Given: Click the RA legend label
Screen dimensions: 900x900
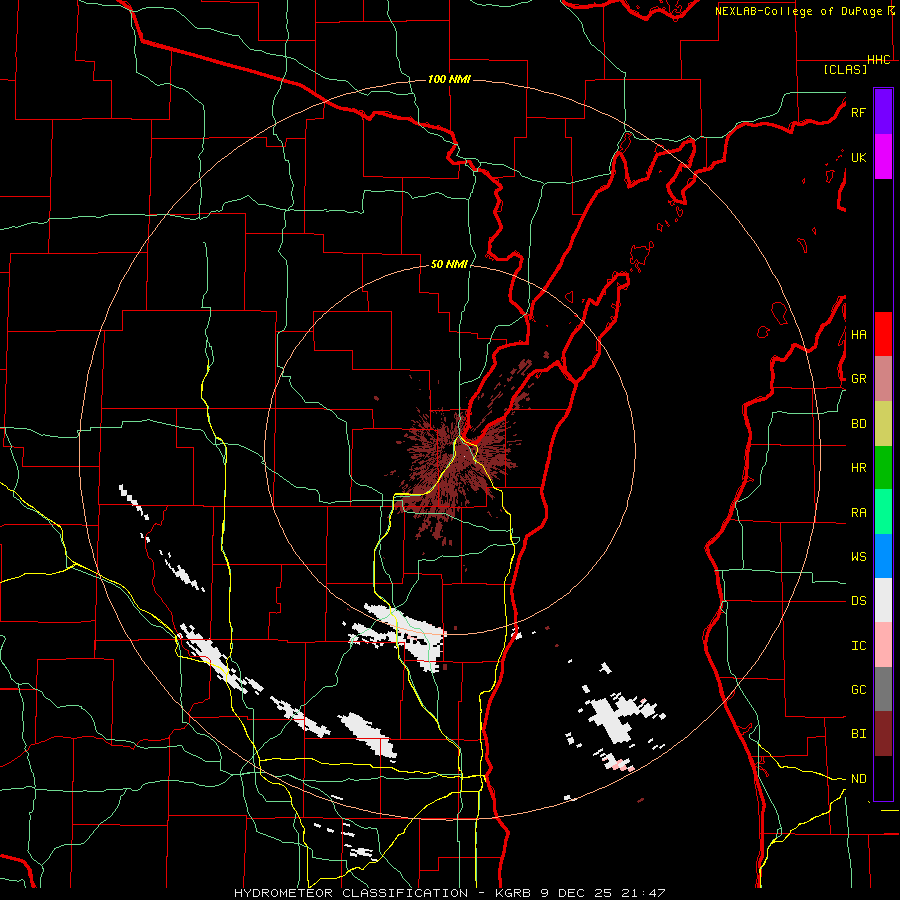Looking at the screenshot, I should pos(858,513).
